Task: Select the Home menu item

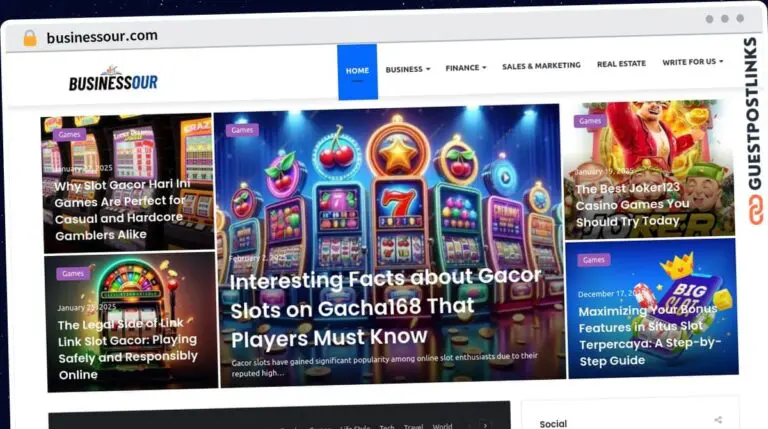Action: tap(357, 71)
